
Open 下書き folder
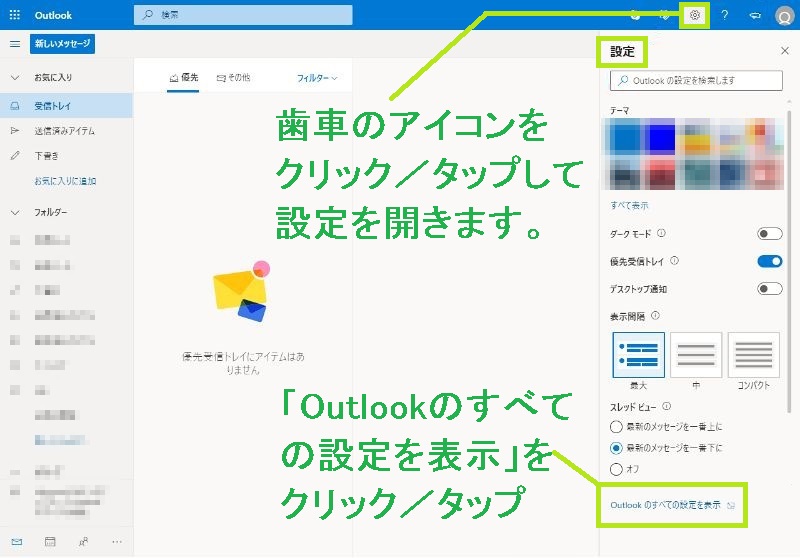coord(66,156)
